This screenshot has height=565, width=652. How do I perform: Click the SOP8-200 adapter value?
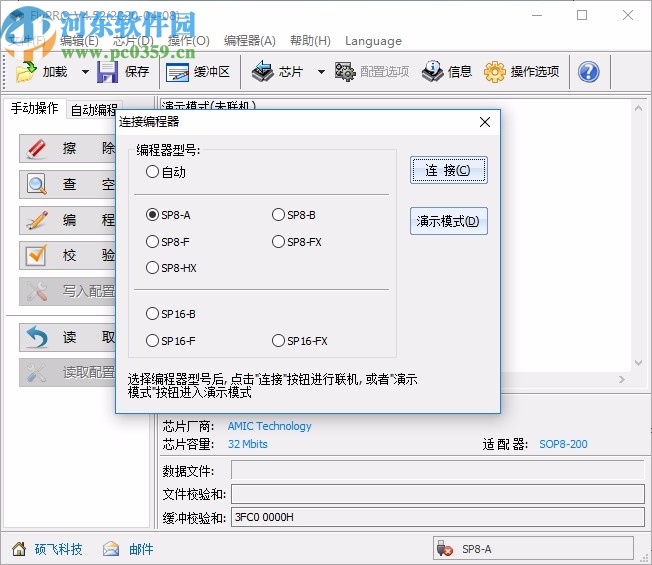click(563, 444)
